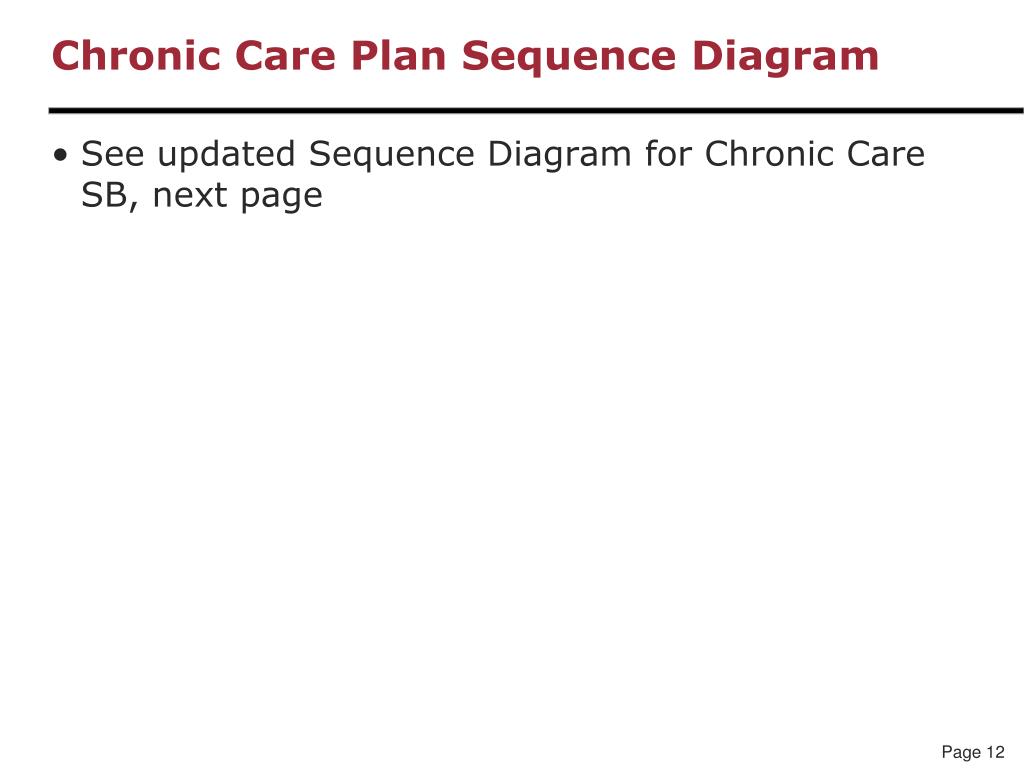Click the word 'next' in the bullet

point(189,195)
